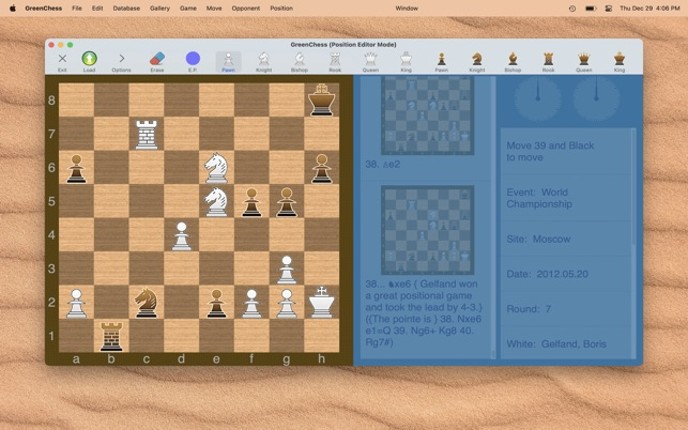The image size is (688, 430).
Task: Open the Database menu
Action: pyautogui.click(x=126, y=8)
